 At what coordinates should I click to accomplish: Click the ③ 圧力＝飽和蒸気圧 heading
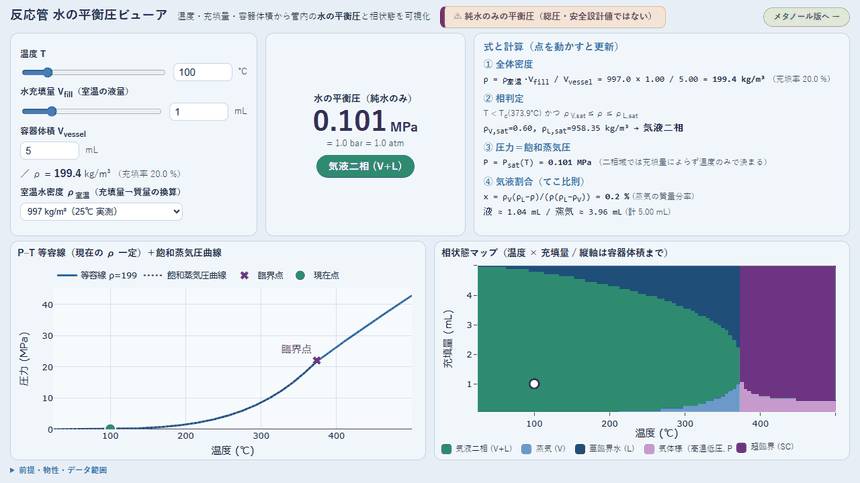coord(527,147)
